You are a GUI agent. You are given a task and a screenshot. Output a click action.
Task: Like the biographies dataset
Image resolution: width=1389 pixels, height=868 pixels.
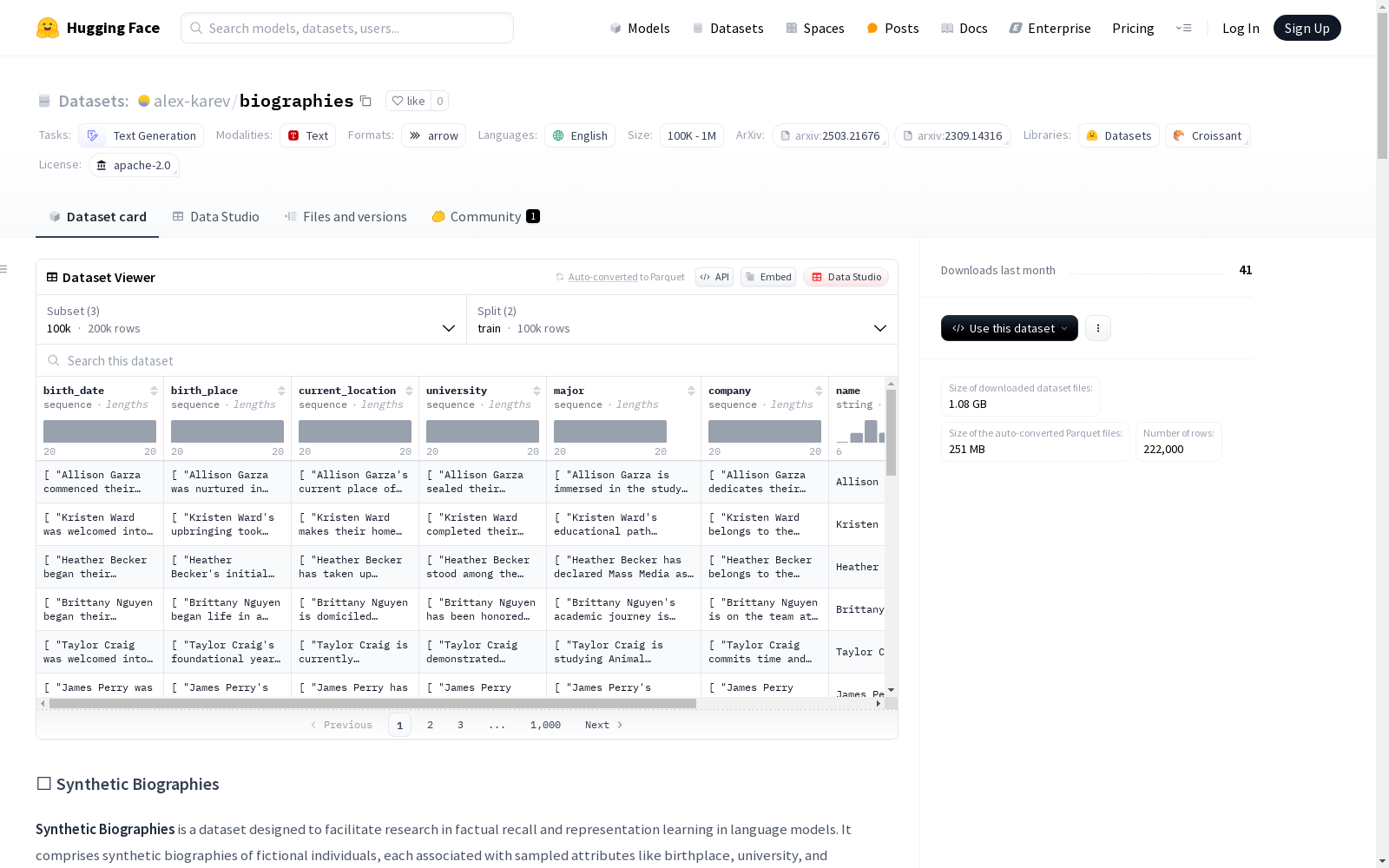pos(408,101)
